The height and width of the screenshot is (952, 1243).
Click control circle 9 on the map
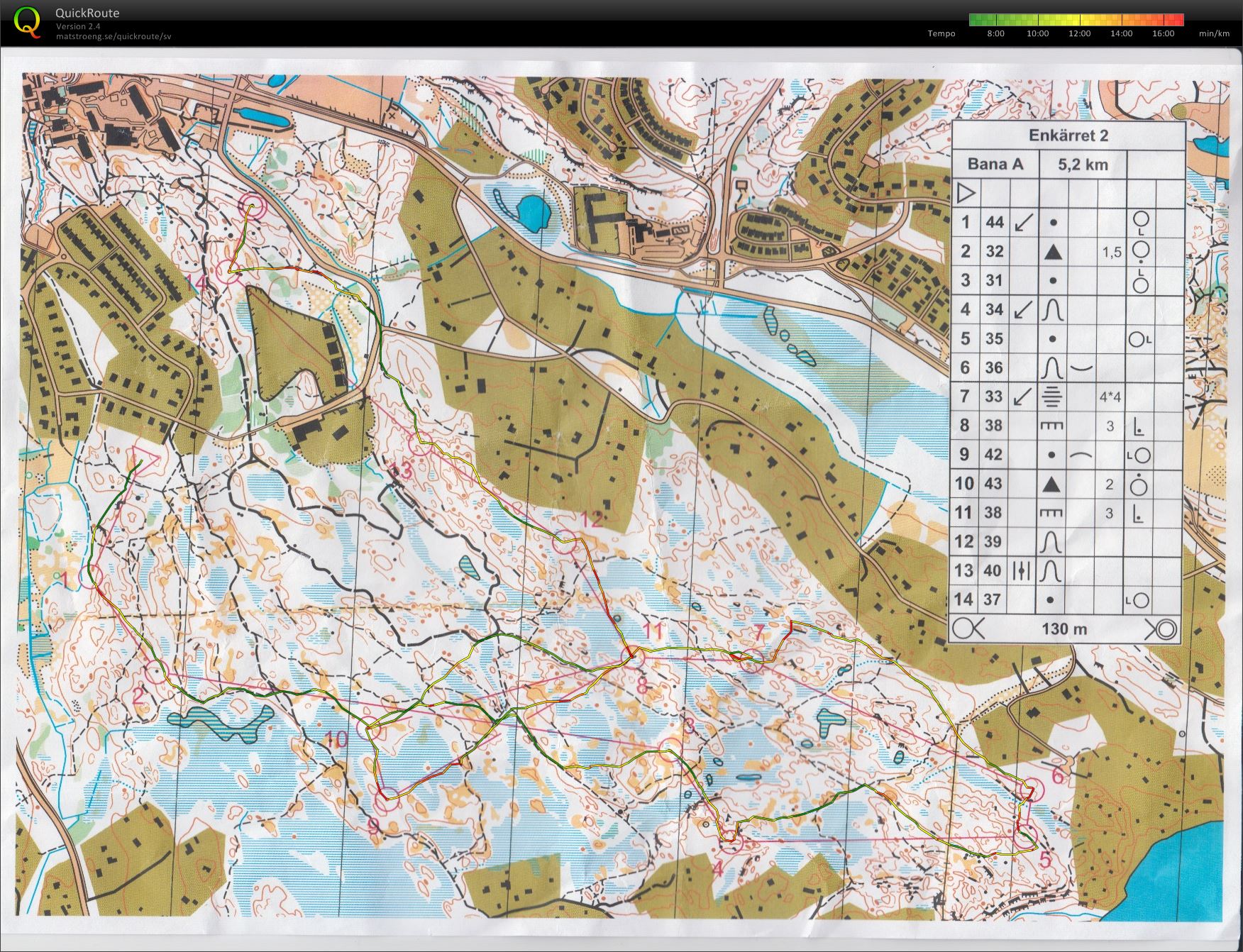(387, 800)
